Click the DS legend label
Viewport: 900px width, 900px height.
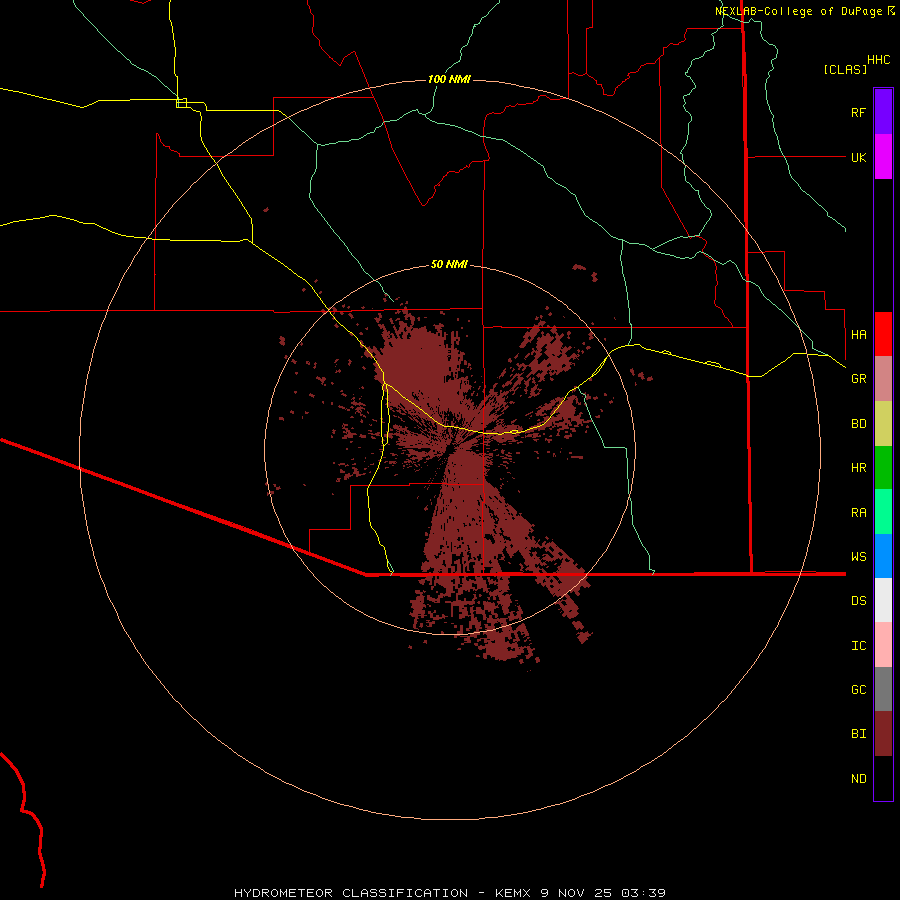[x=858, y=601]
